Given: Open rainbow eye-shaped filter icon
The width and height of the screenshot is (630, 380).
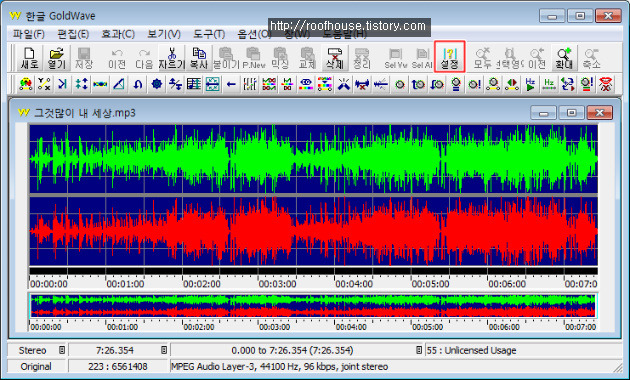Looking at the screenshot, I should pyautogui.click(x=306, y=84).
